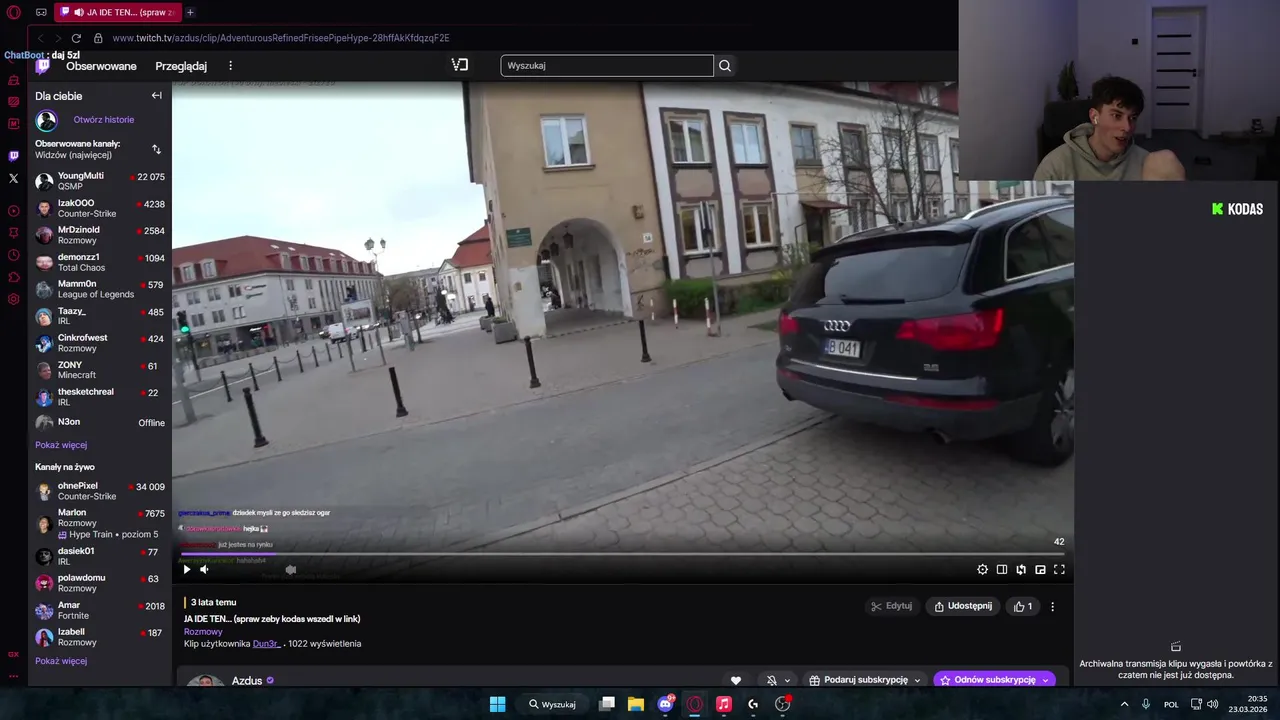Open the Opera browser main menu icon
Image resolution: width=1280 pixels, height=720 pixels.
coord(13,12)
